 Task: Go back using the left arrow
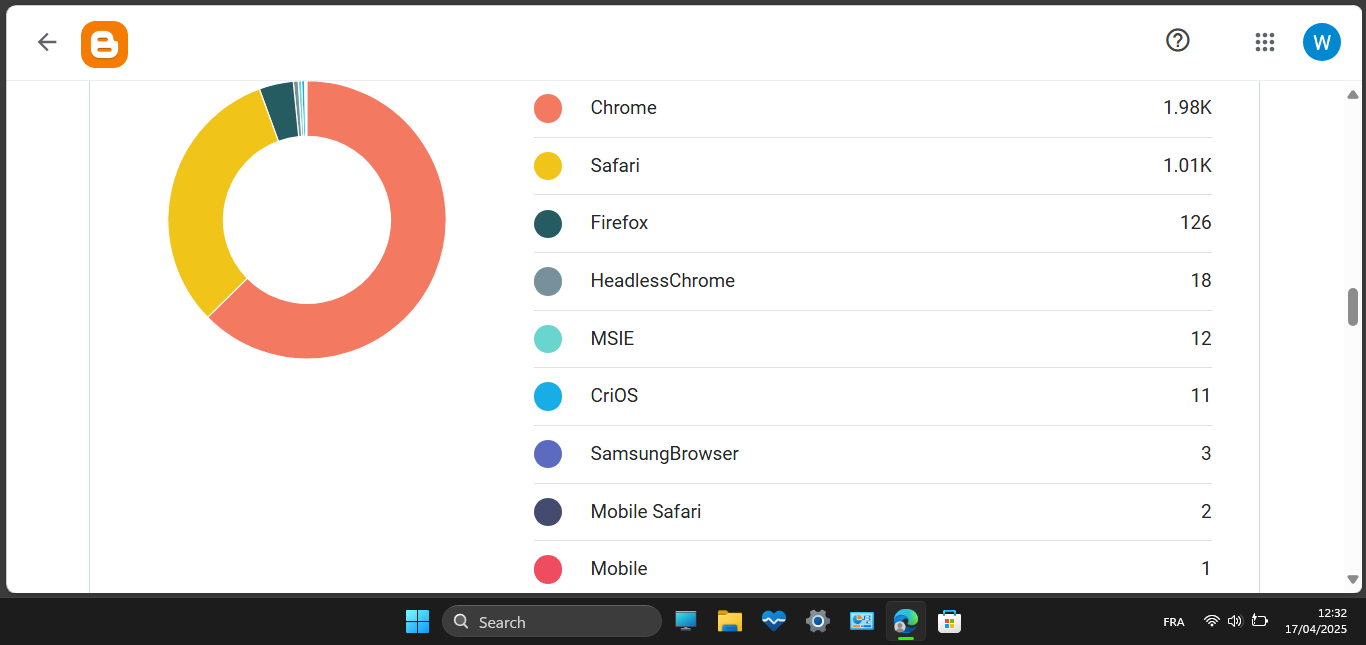(x=47, y=42)
